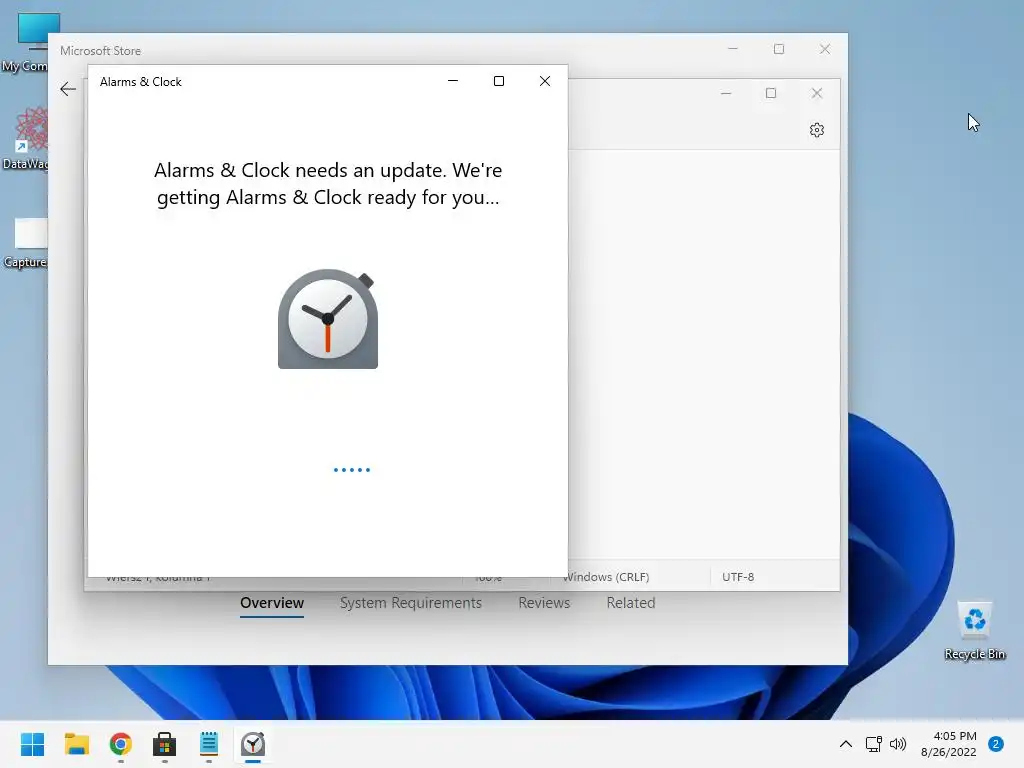Launch File Explorer from the taskbar
The image size is (1024, 768).
(76, 744)
